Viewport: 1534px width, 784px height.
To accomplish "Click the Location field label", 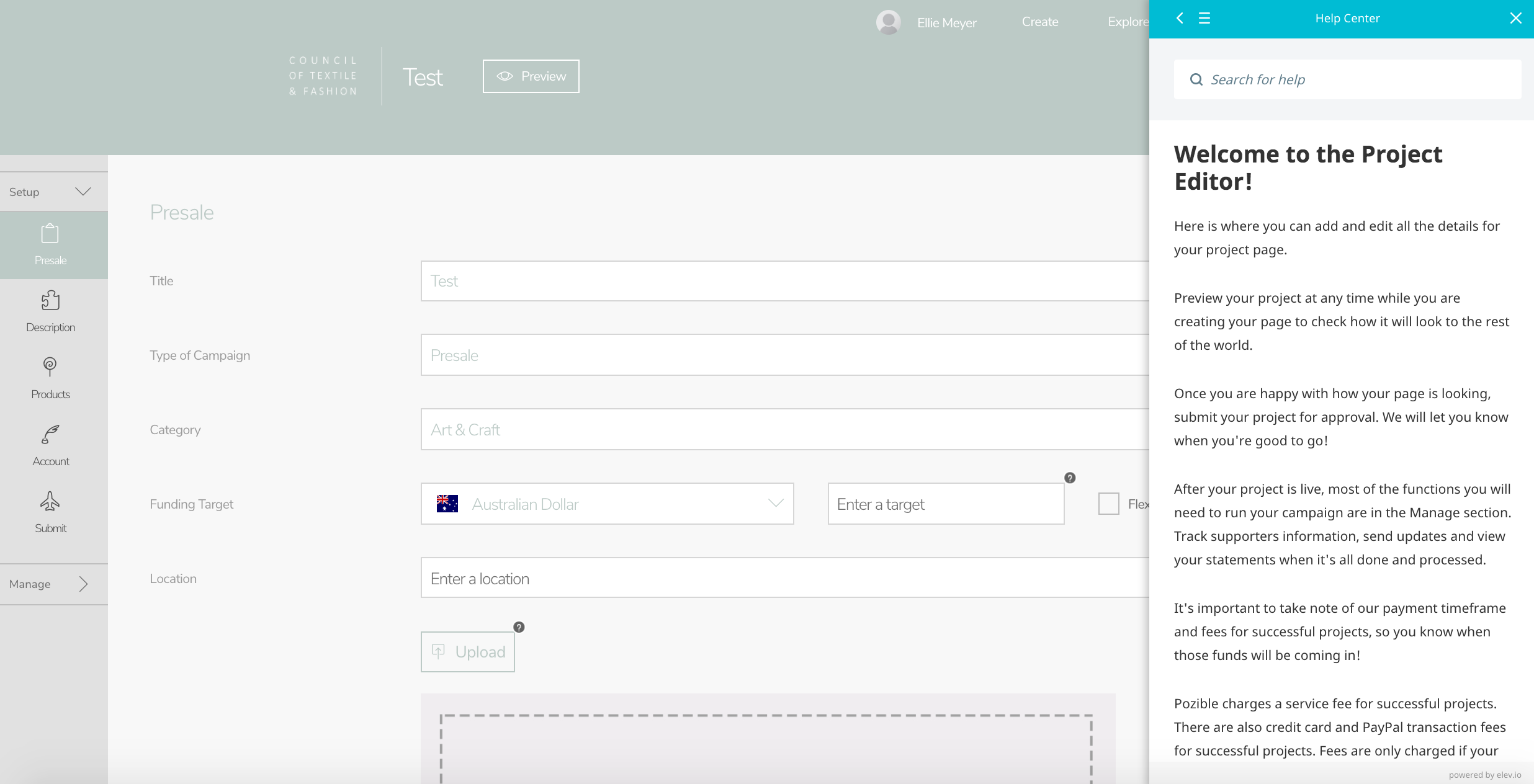I will point(173,579).
